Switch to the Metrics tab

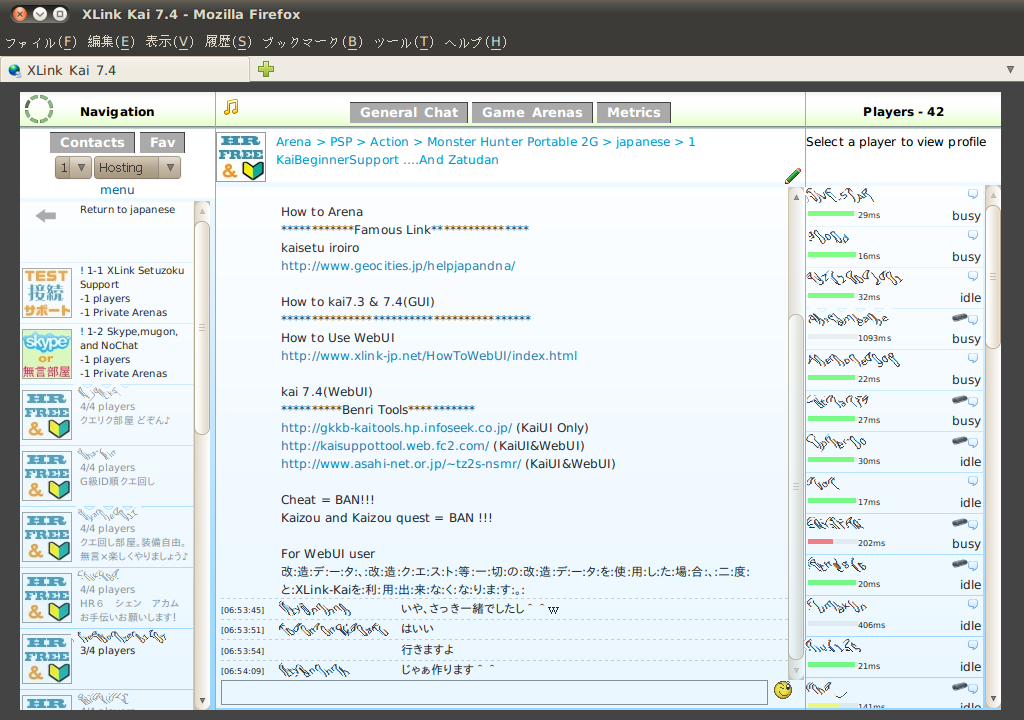pos(634,112)
